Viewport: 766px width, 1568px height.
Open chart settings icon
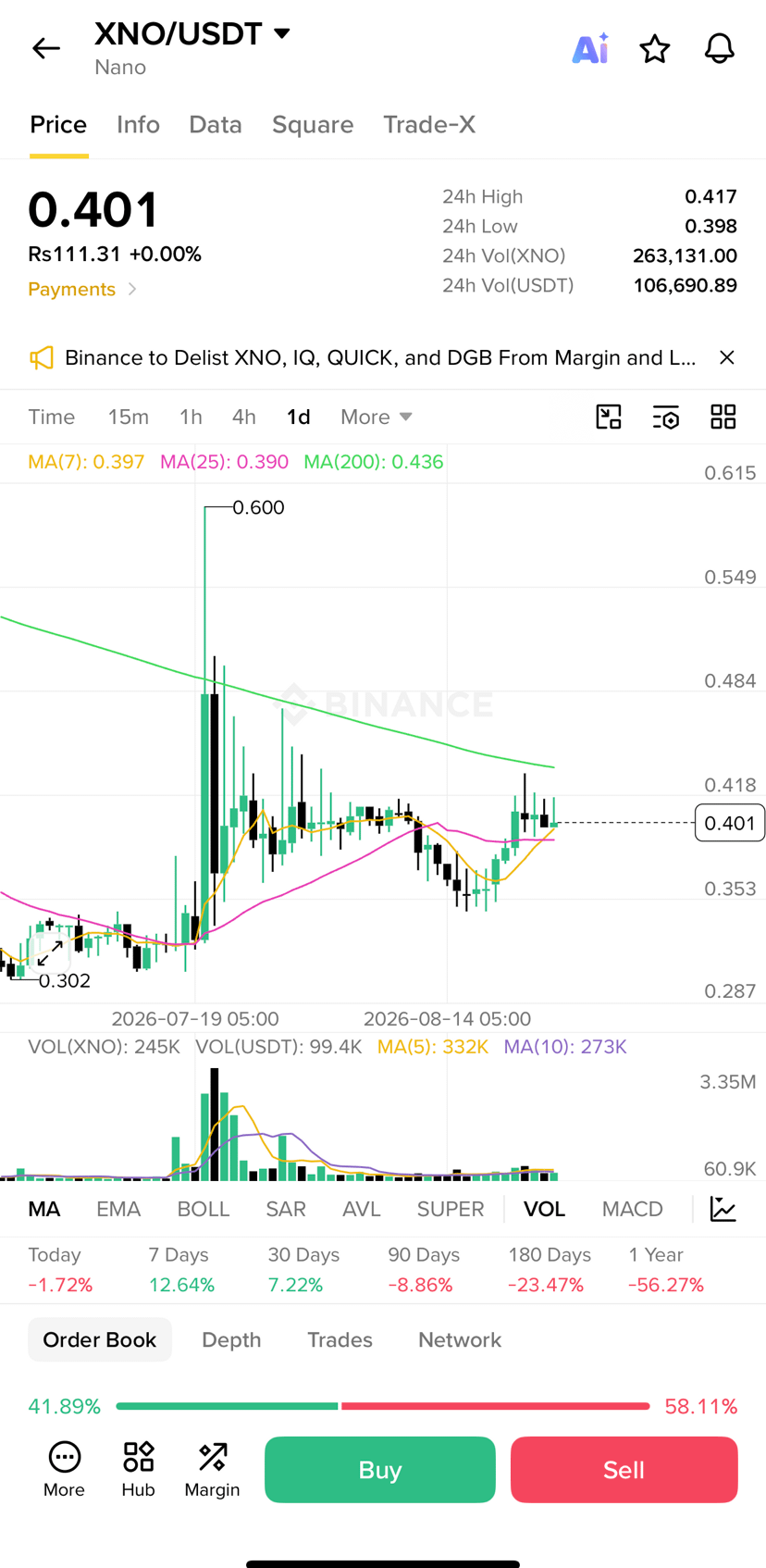tap(666, 417)
